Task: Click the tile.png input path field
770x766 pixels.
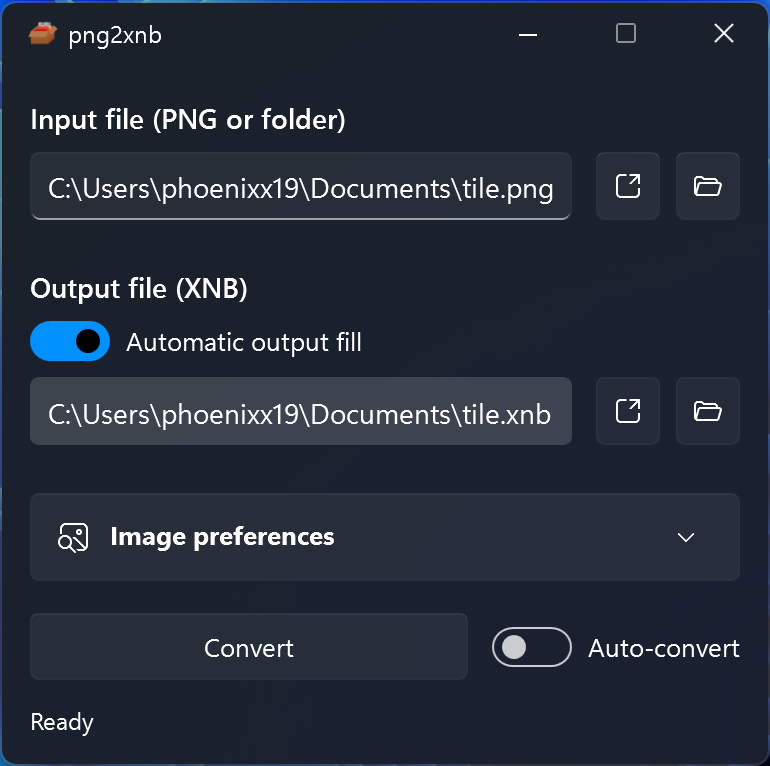Action: click(x=300, y=187)
